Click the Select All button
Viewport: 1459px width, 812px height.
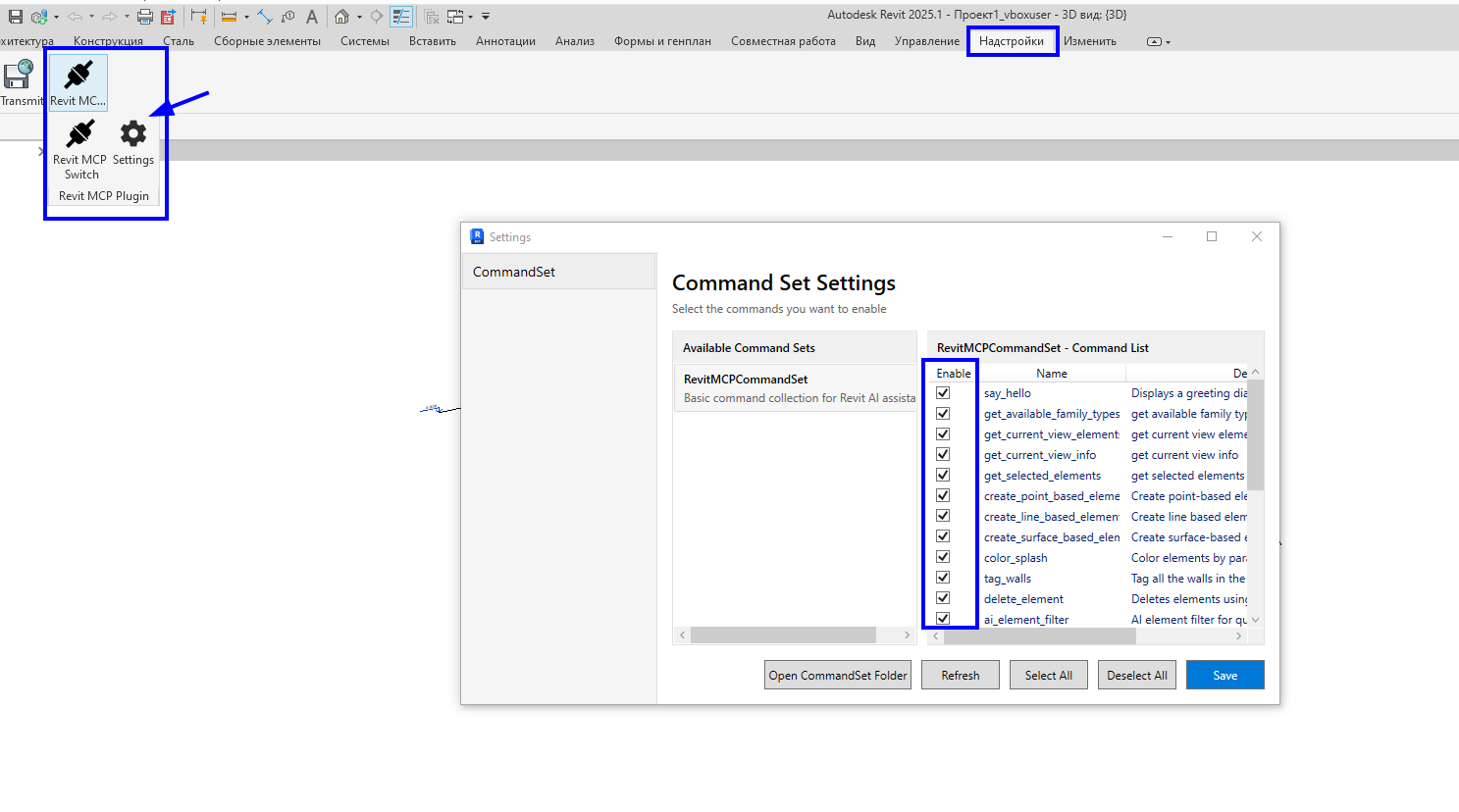click(1049, 675)
